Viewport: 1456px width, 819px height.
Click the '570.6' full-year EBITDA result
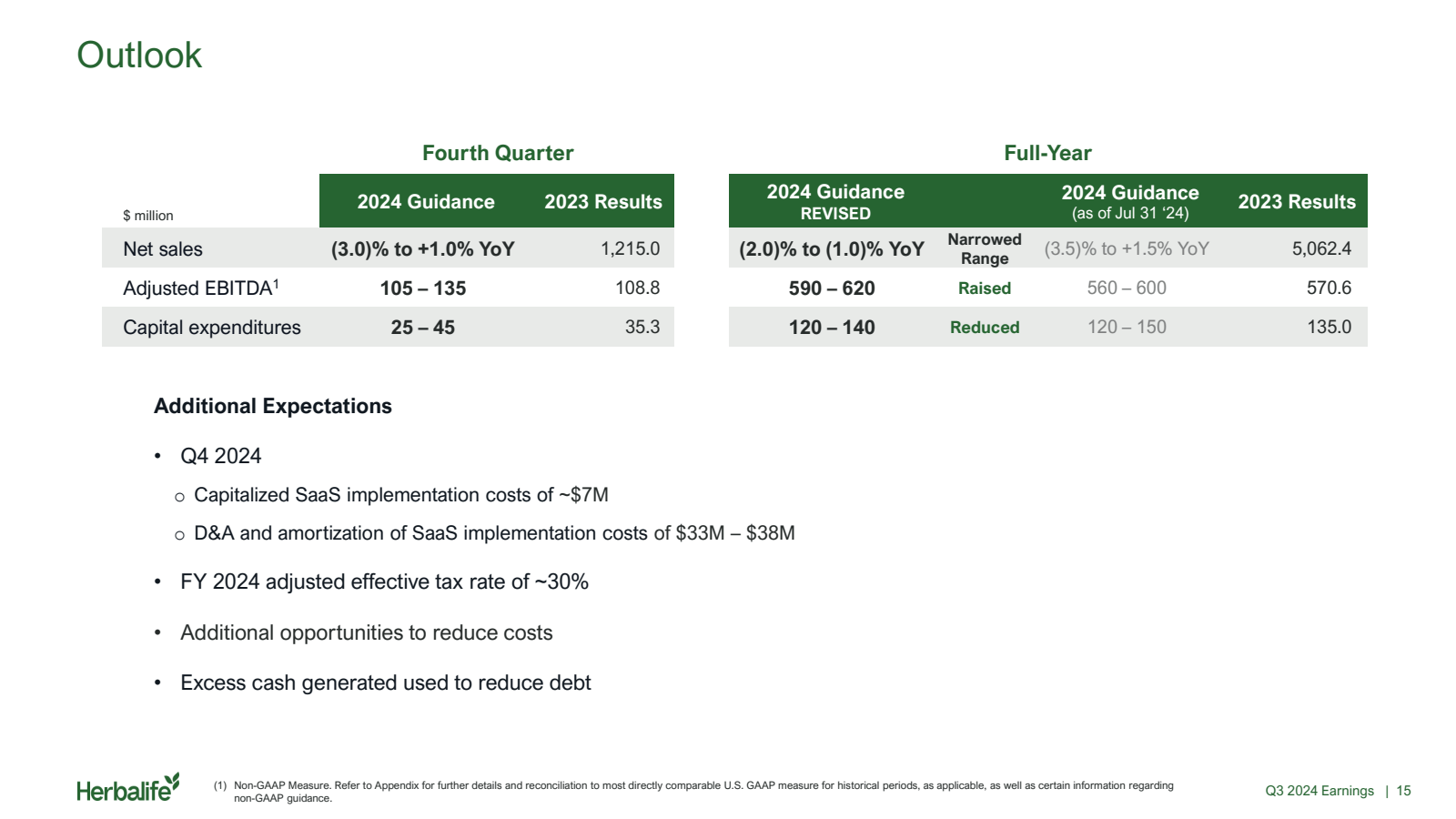click(1330, 288)
